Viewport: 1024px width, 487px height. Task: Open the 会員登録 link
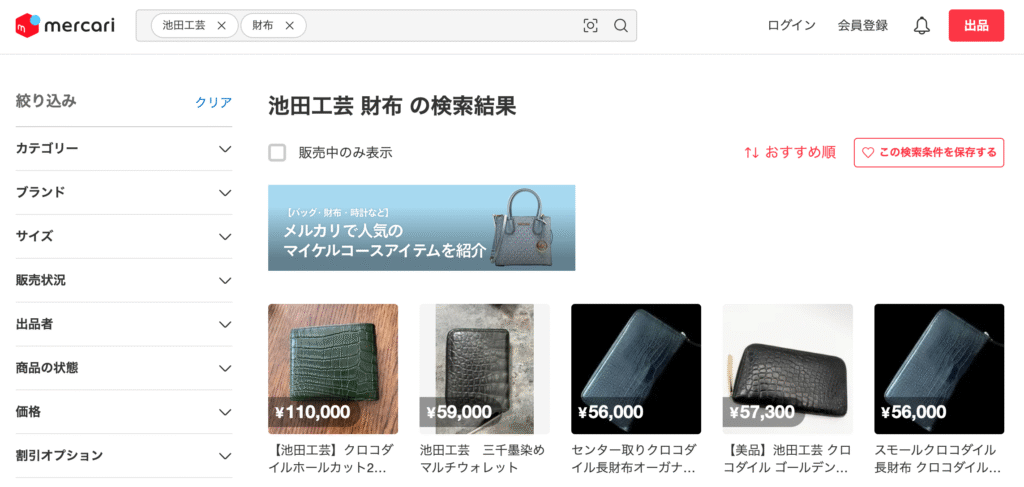[863, 25]
